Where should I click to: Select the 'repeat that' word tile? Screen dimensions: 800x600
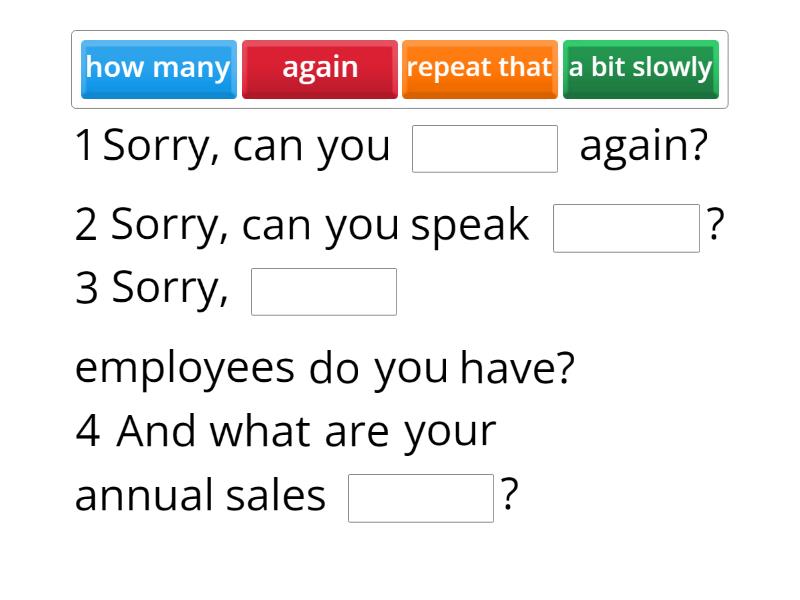[480, 68]
